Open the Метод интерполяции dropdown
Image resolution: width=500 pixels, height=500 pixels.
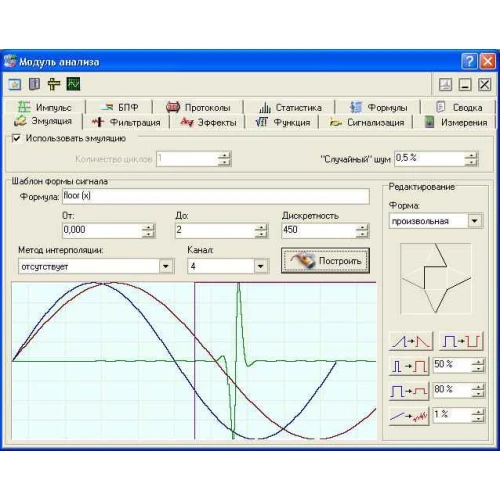(x=166, y=266)
